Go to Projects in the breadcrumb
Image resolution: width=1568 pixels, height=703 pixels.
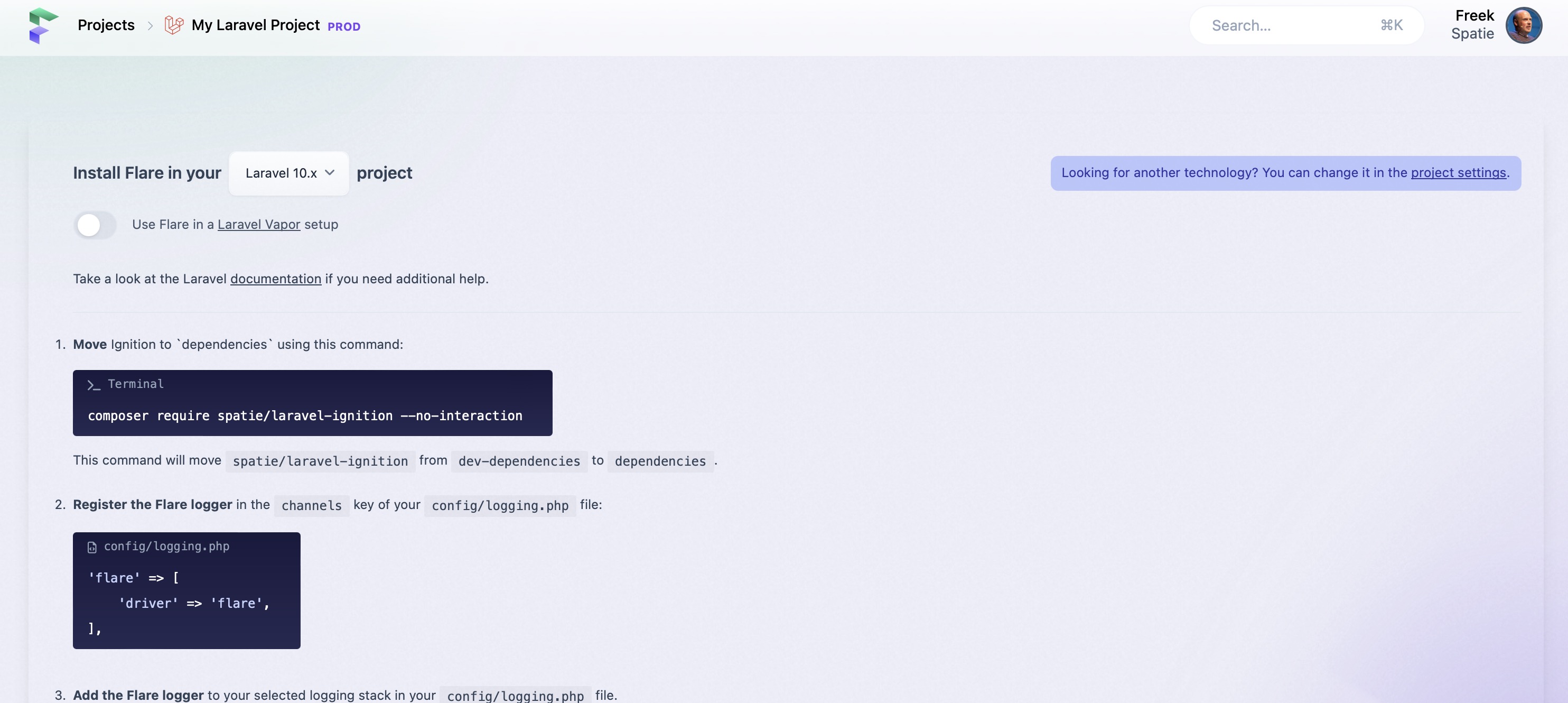106,25
